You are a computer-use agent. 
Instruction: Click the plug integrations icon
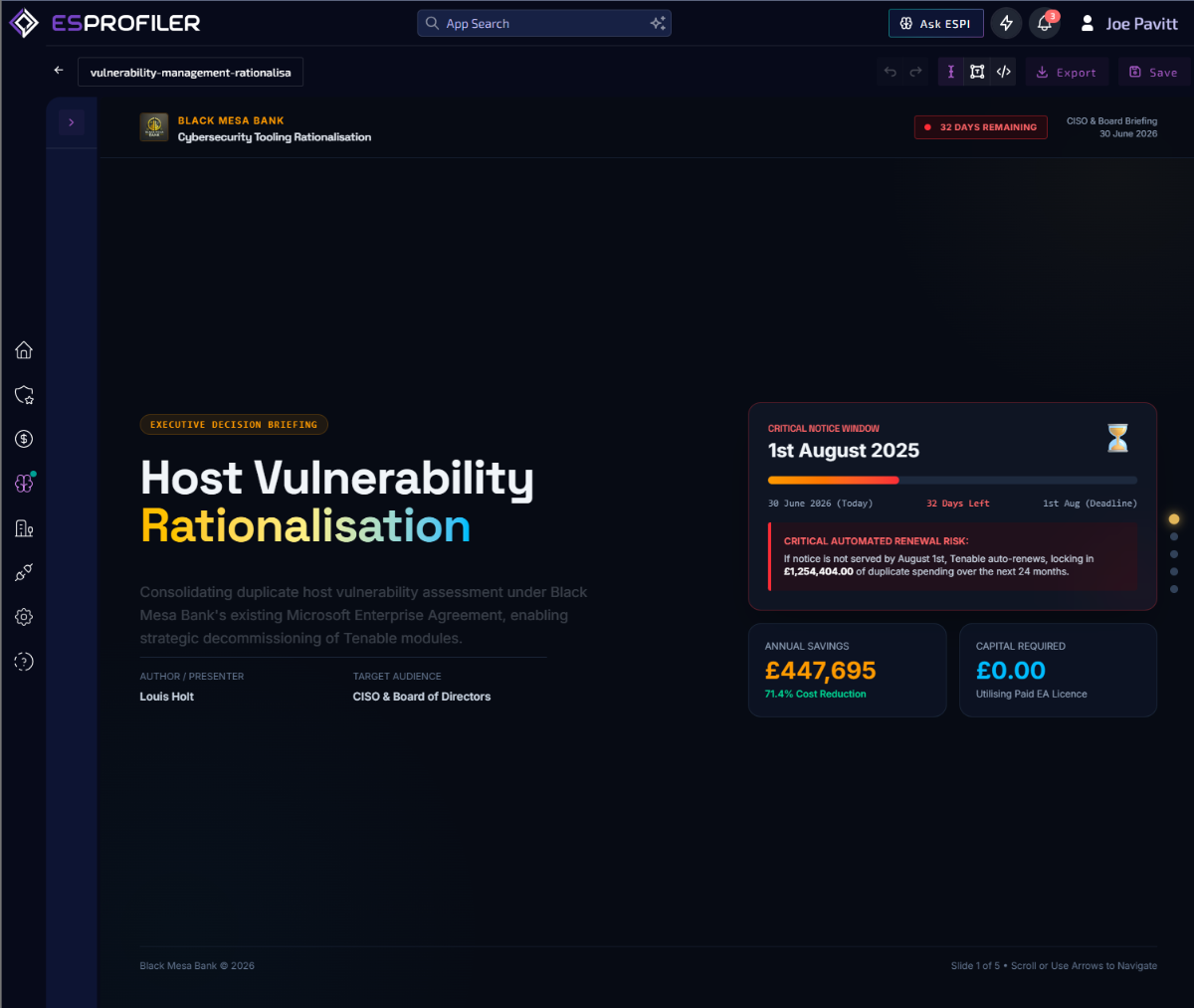point(24,572)
